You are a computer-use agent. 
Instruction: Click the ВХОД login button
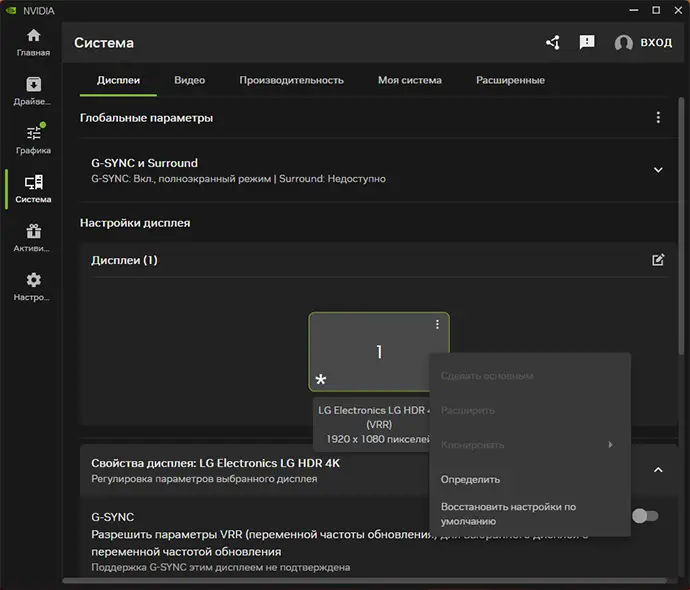[x=656, y=43]
